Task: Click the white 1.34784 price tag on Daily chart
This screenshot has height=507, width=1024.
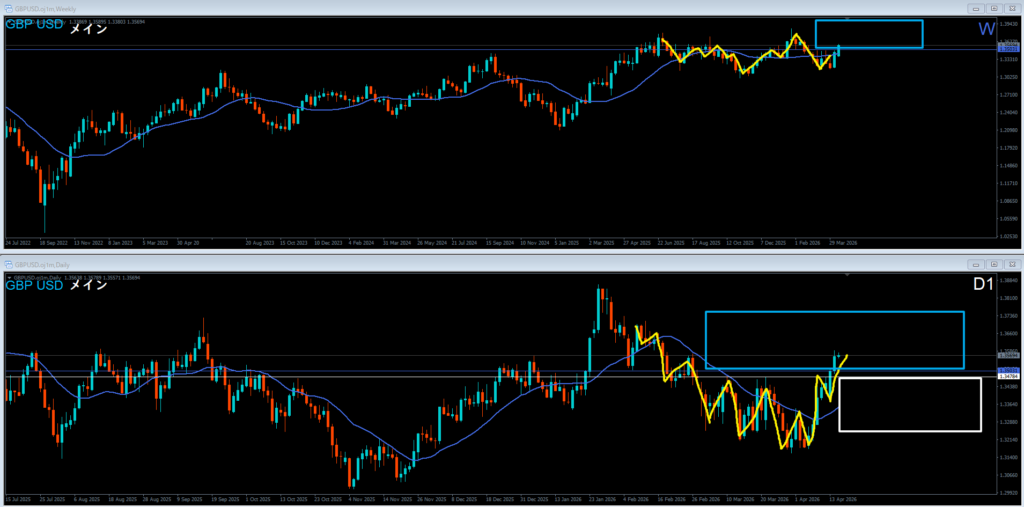Action: (1008, 377)
